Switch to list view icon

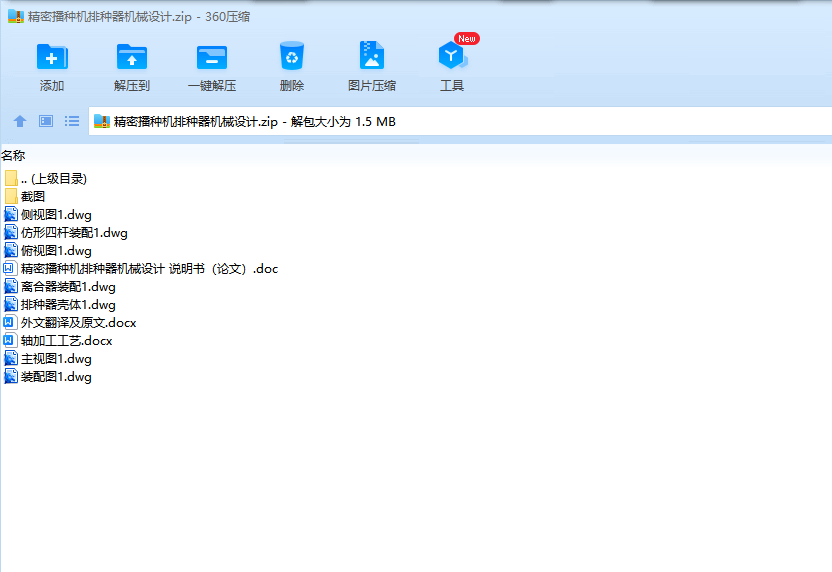(x=72, y=122)
